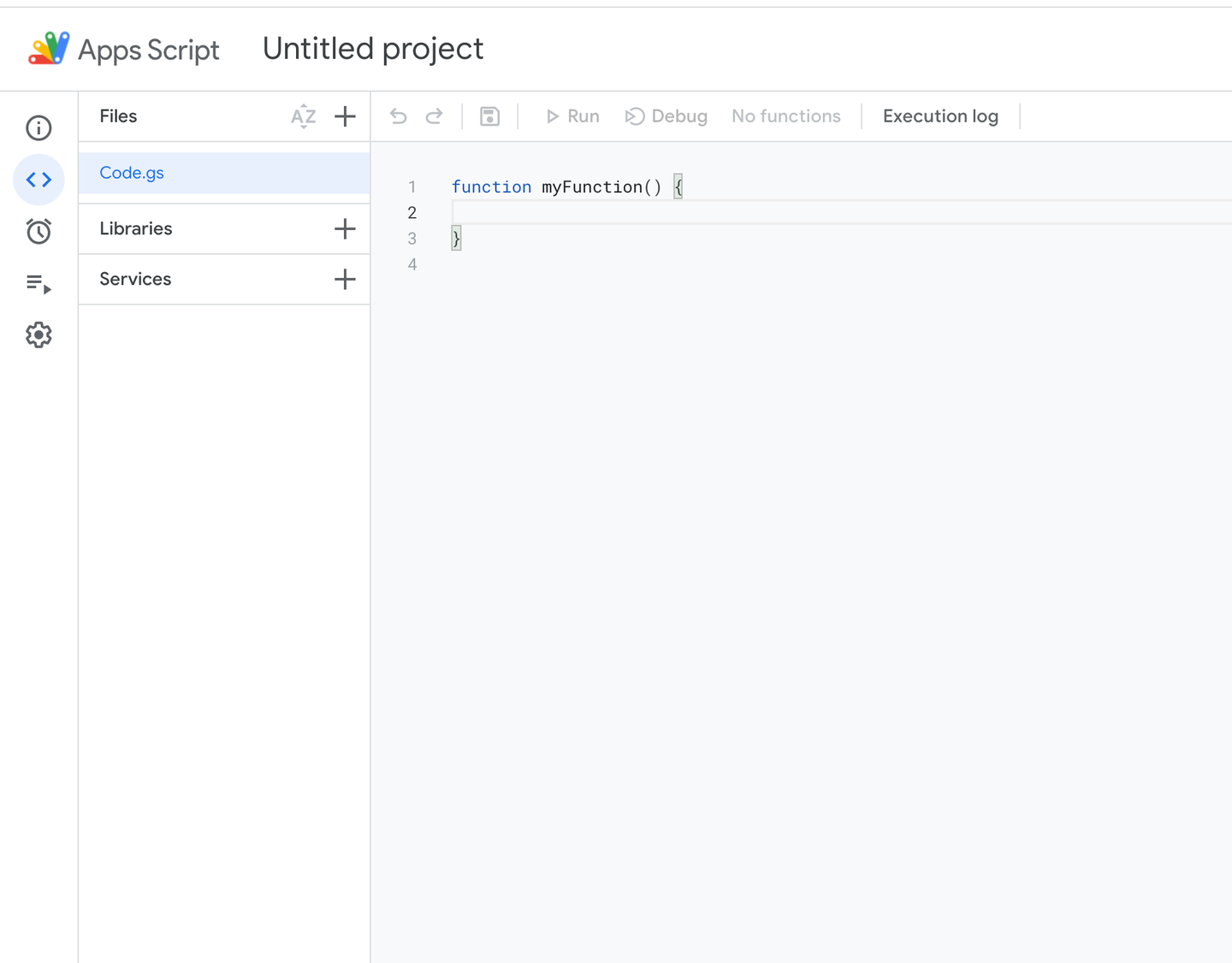Save the current script file

tap(489, 115)
